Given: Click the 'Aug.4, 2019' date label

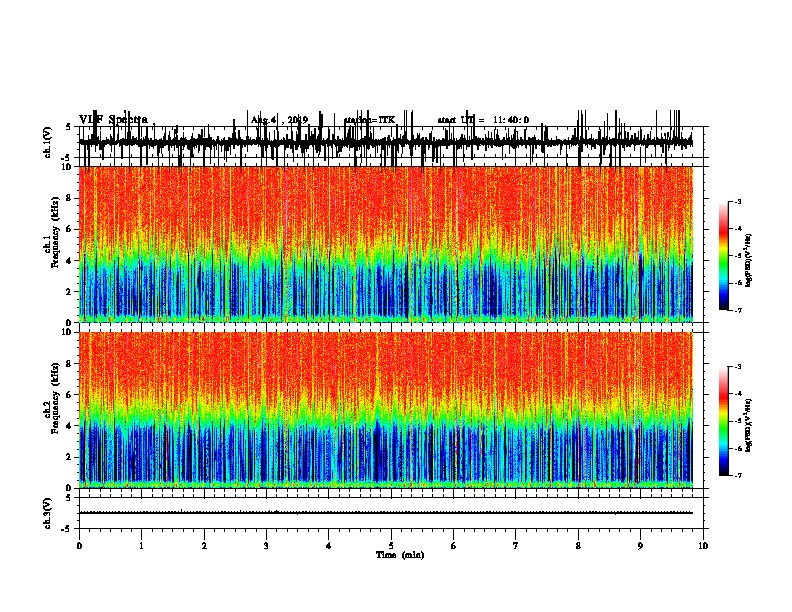Looking at the screenshot, I should pyautogui.click(x=279, y=120).
